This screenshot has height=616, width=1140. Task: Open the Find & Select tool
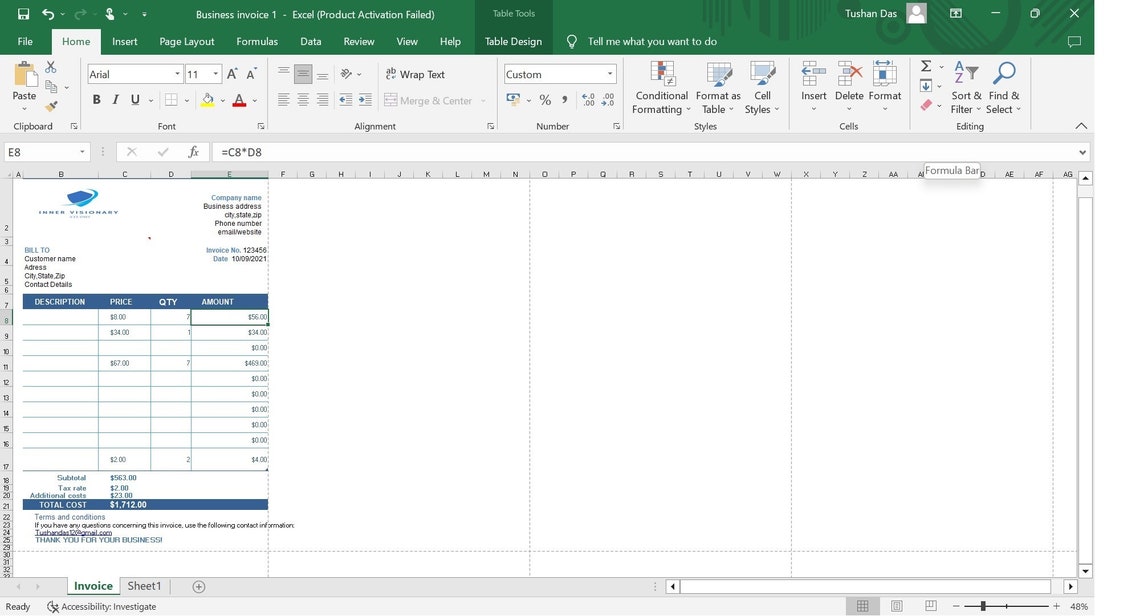click(1003, 88)
